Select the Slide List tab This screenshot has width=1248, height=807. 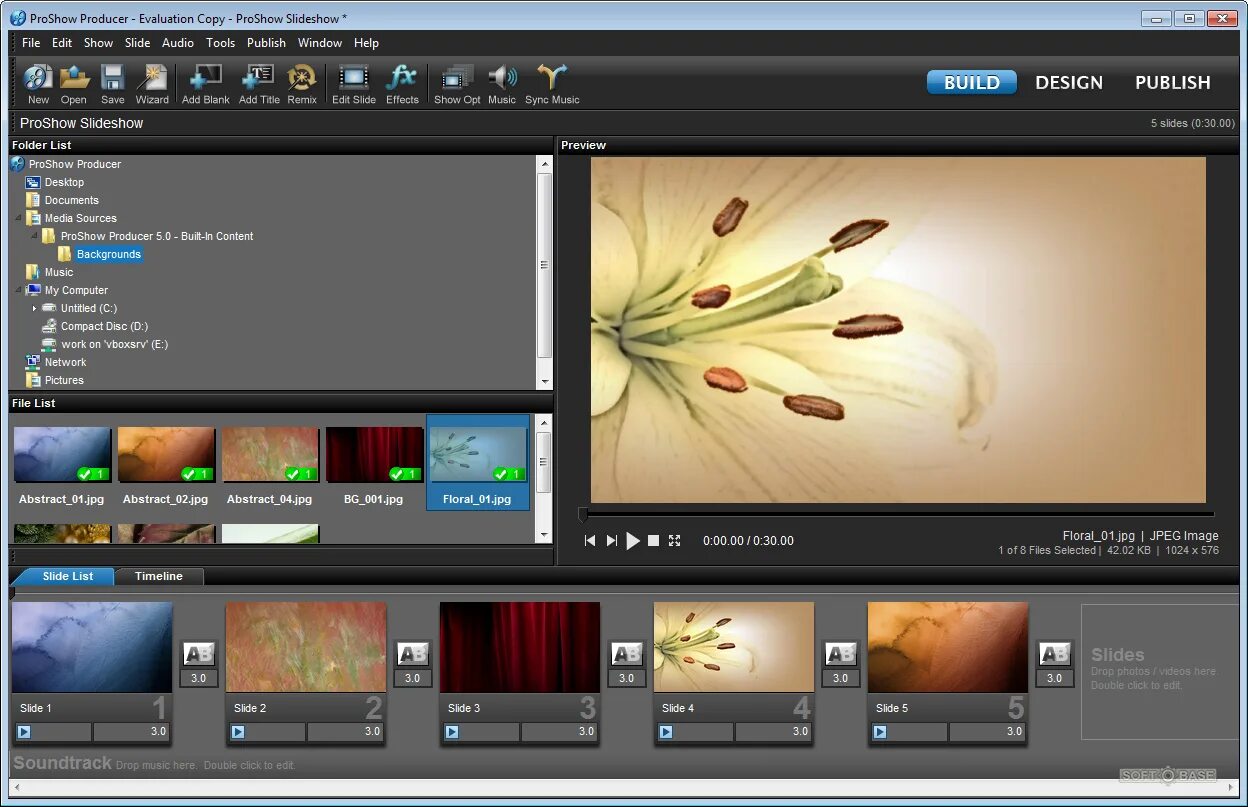(x=68, y=576)
